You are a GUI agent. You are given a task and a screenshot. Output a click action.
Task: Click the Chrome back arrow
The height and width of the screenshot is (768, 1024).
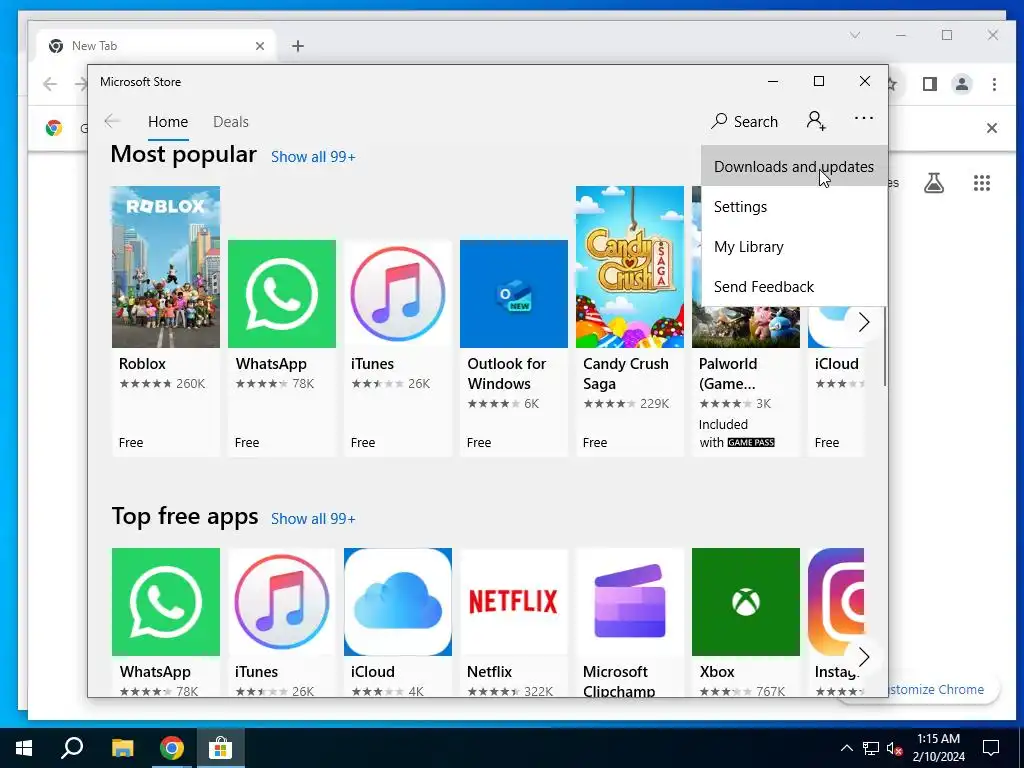point(50,84)
